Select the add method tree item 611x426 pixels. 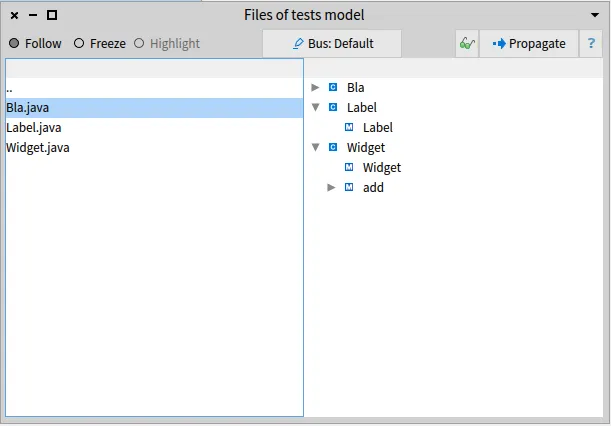[x=373, y=188]
